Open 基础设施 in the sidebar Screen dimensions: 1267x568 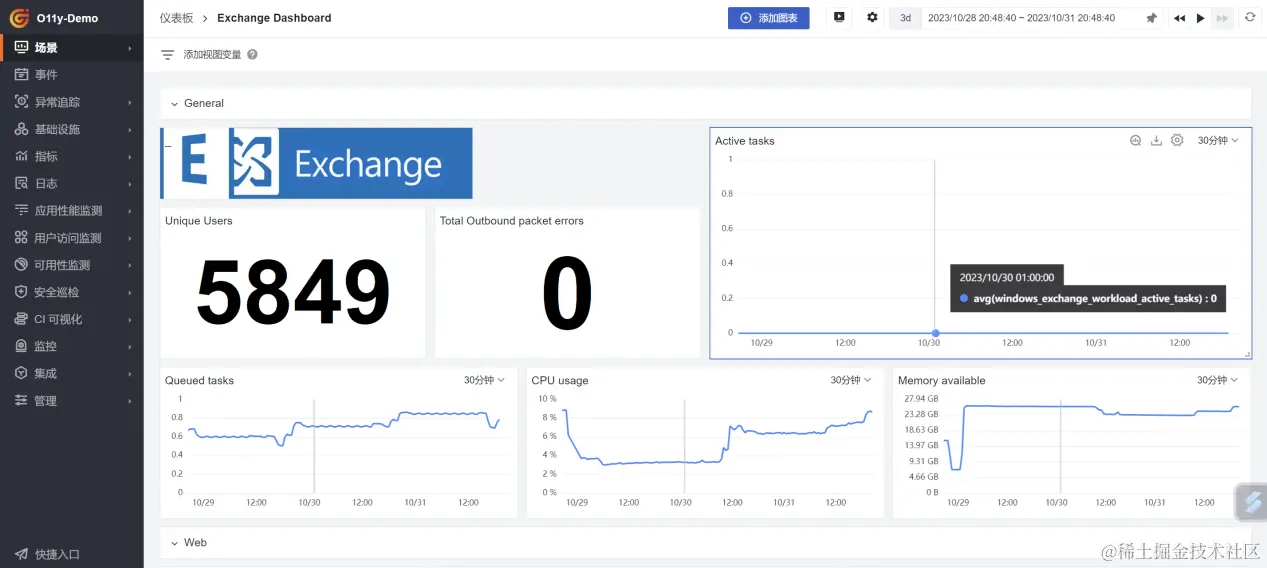tap(71, 129)
